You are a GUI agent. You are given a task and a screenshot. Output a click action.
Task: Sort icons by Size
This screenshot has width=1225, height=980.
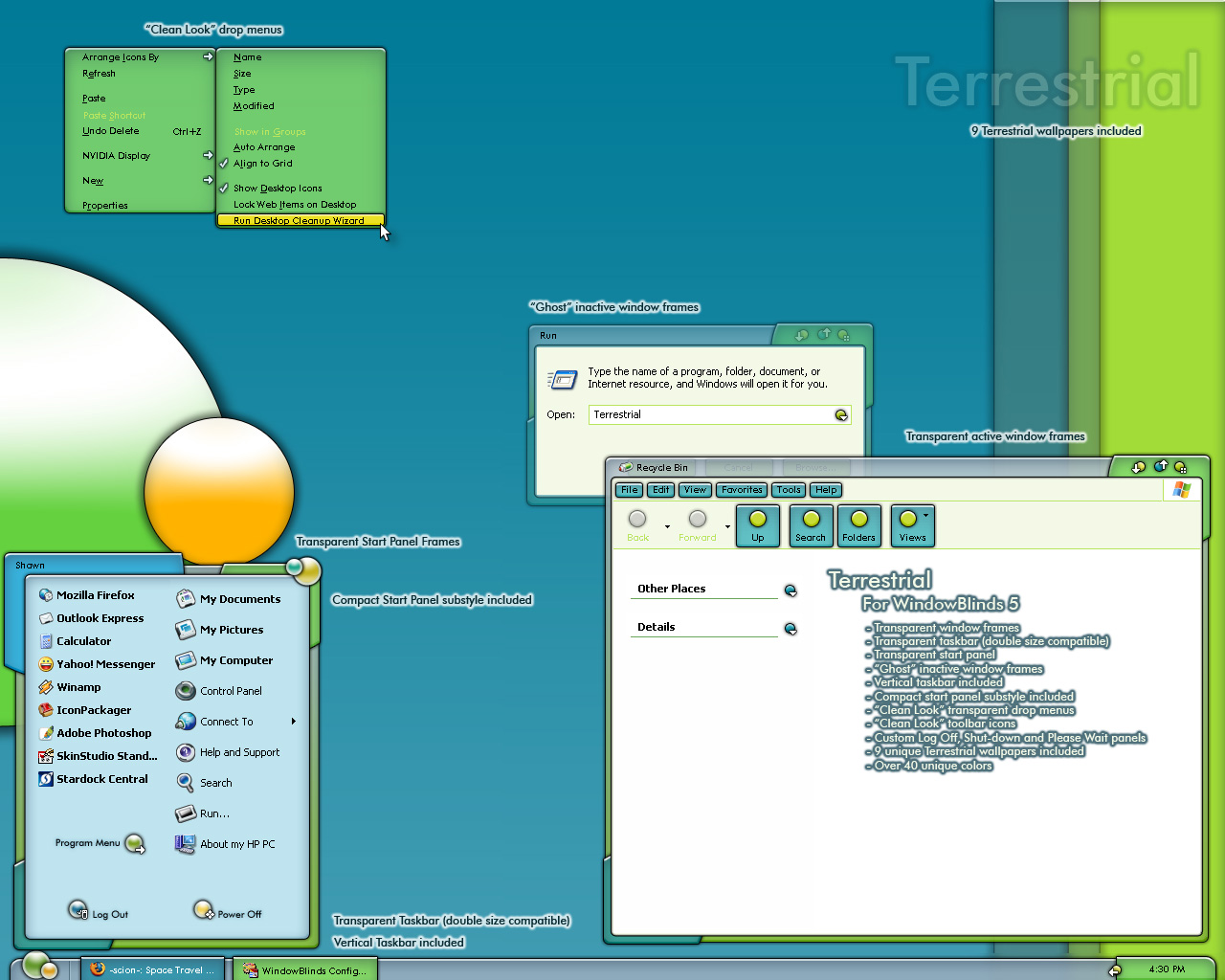pos(242,74)
